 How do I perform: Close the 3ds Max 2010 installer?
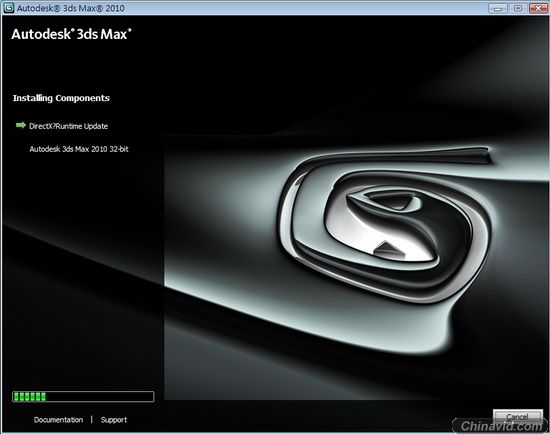538,8
